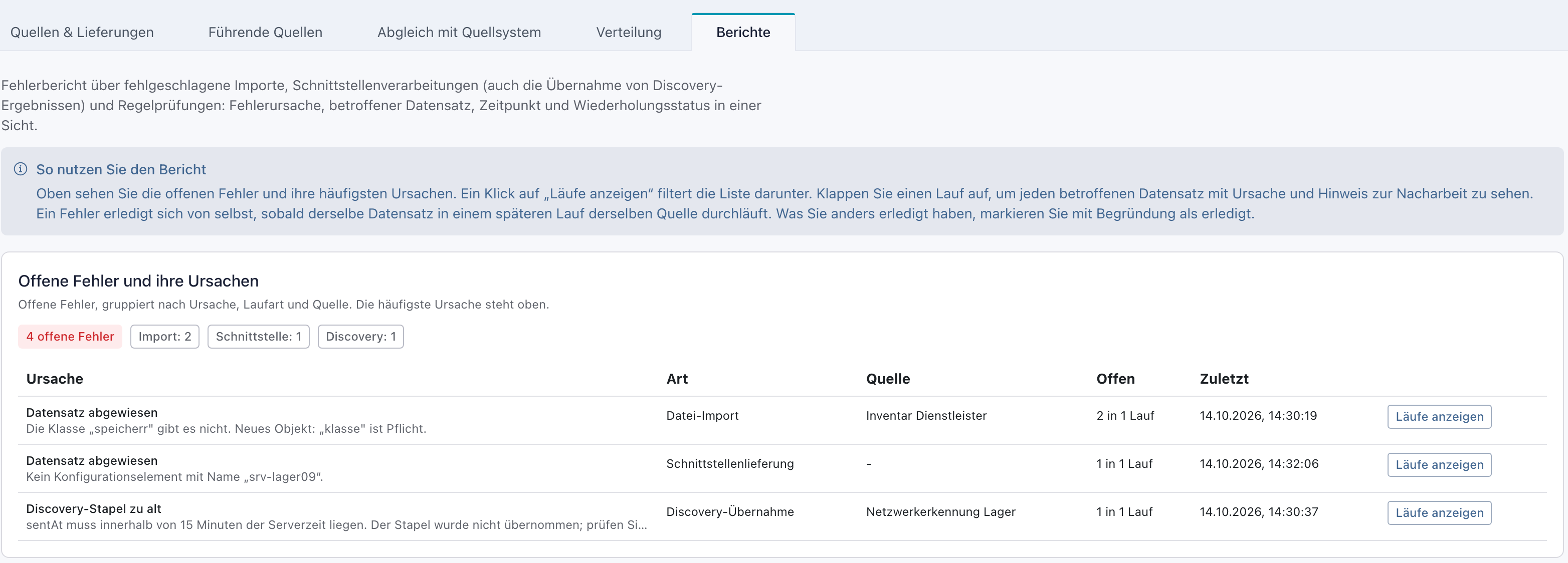Click the truncated 'sentAt muss innerhalb' description
This screenshot has height=563, width=1568.
click(337, 525)
